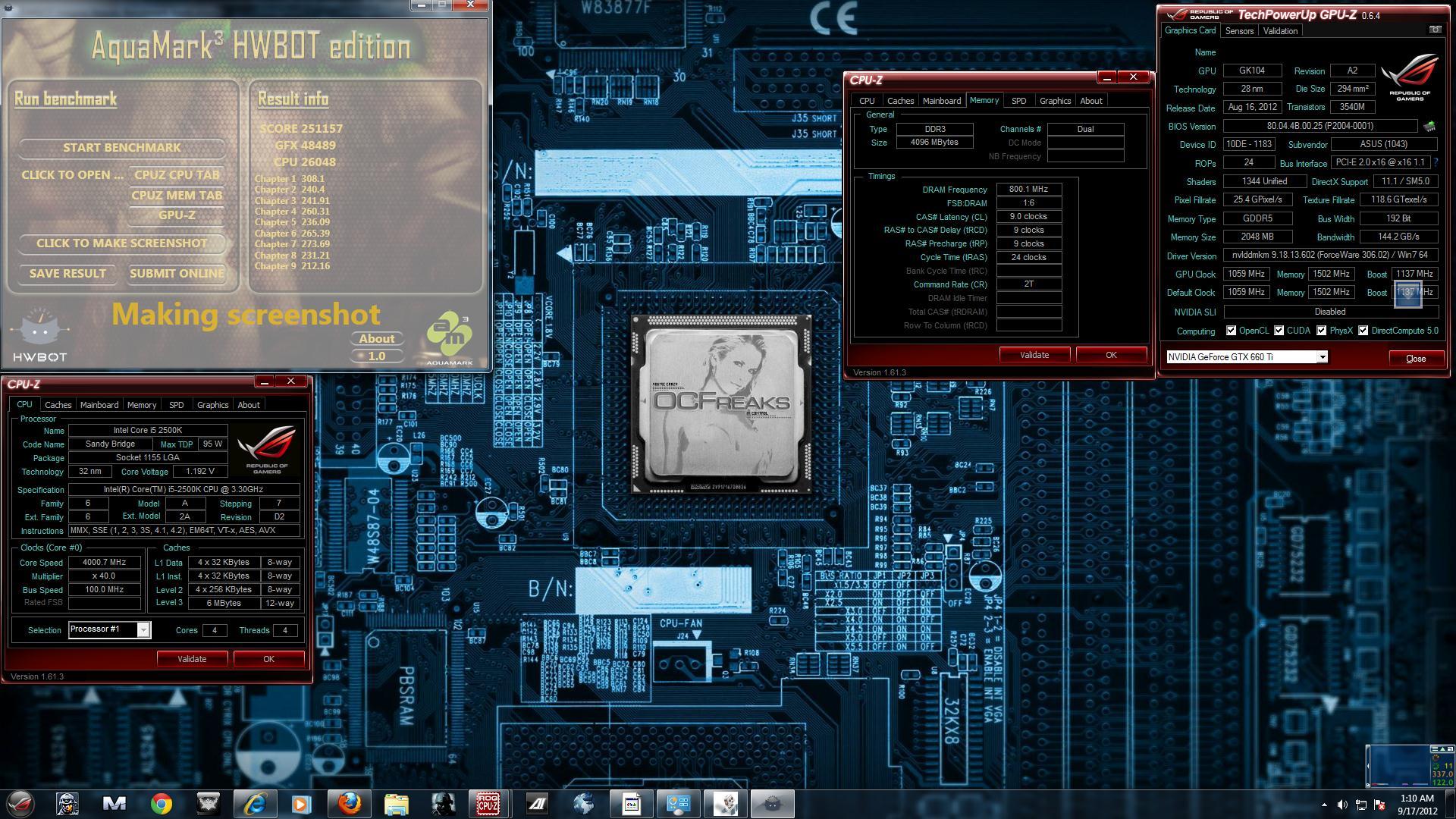Click CPUZ CPU TAB button in AquaMark
Image resolution: width=1456 pixels, height=819 pixels.
[x=177, y=175]
